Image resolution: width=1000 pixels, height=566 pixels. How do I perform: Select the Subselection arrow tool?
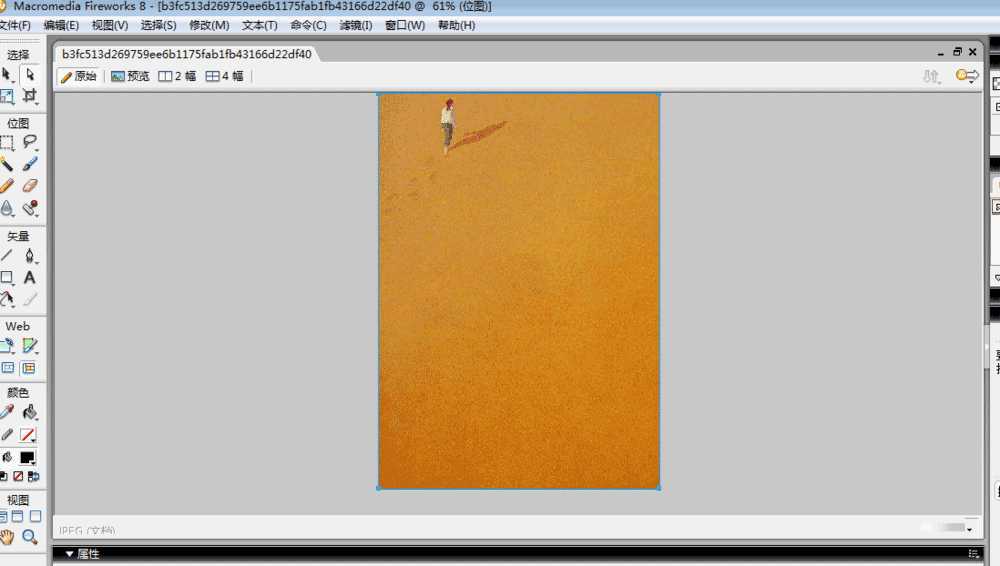point(30,75)
